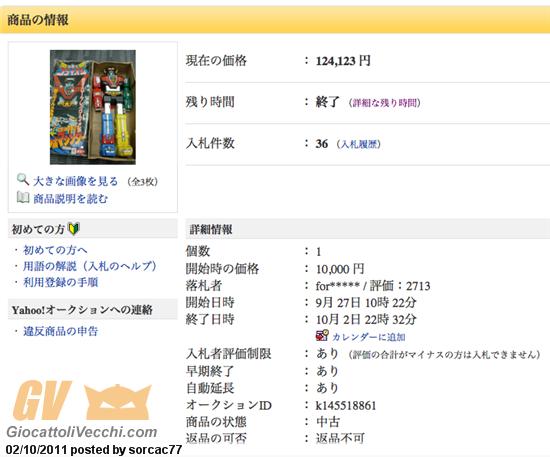Click the magnifying glass icon for larger images
Viewport: 550px width, 457px height.
(23, 180)
